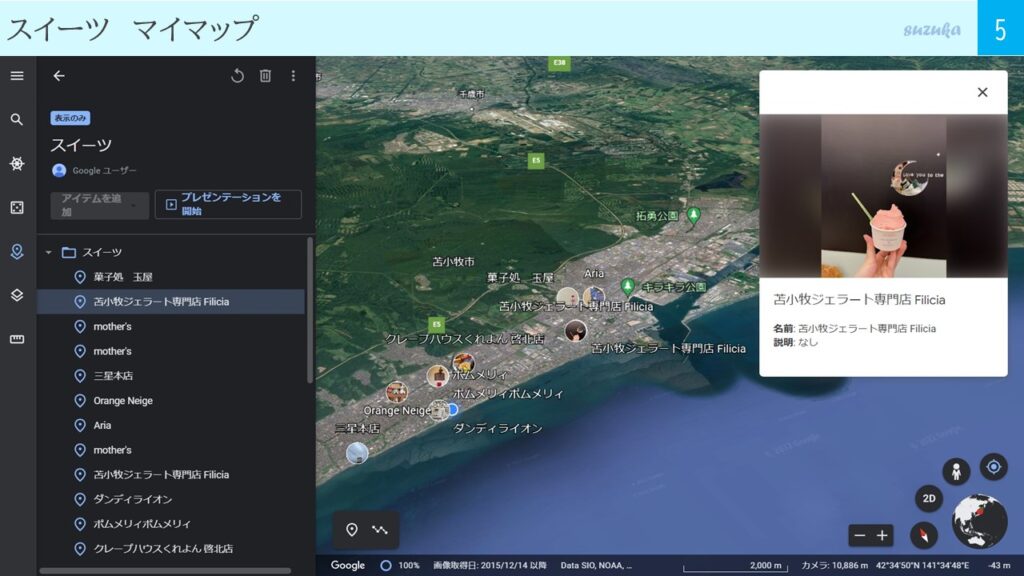Delete project using trash icon
This screenshot has width=1024, height=576.
coord(265,76)
